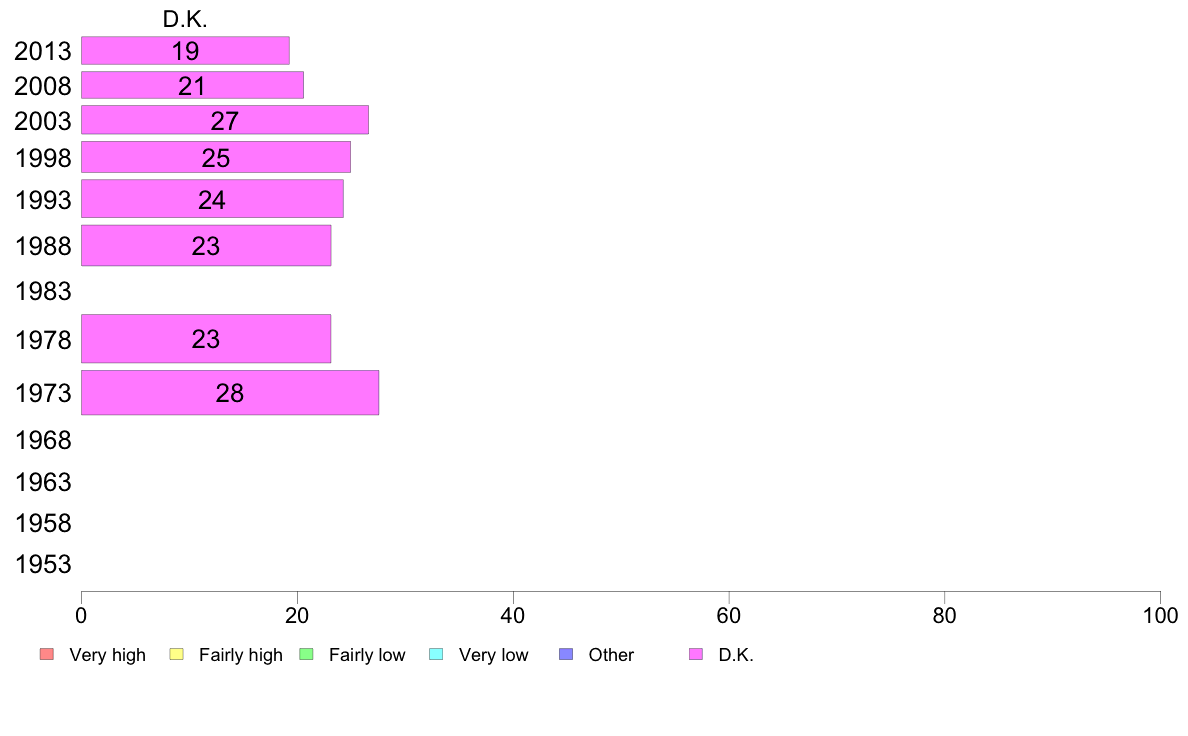Click the Fairly low green legend swatch
Viewport: 1188px width, 736px height.
point(306,654)
